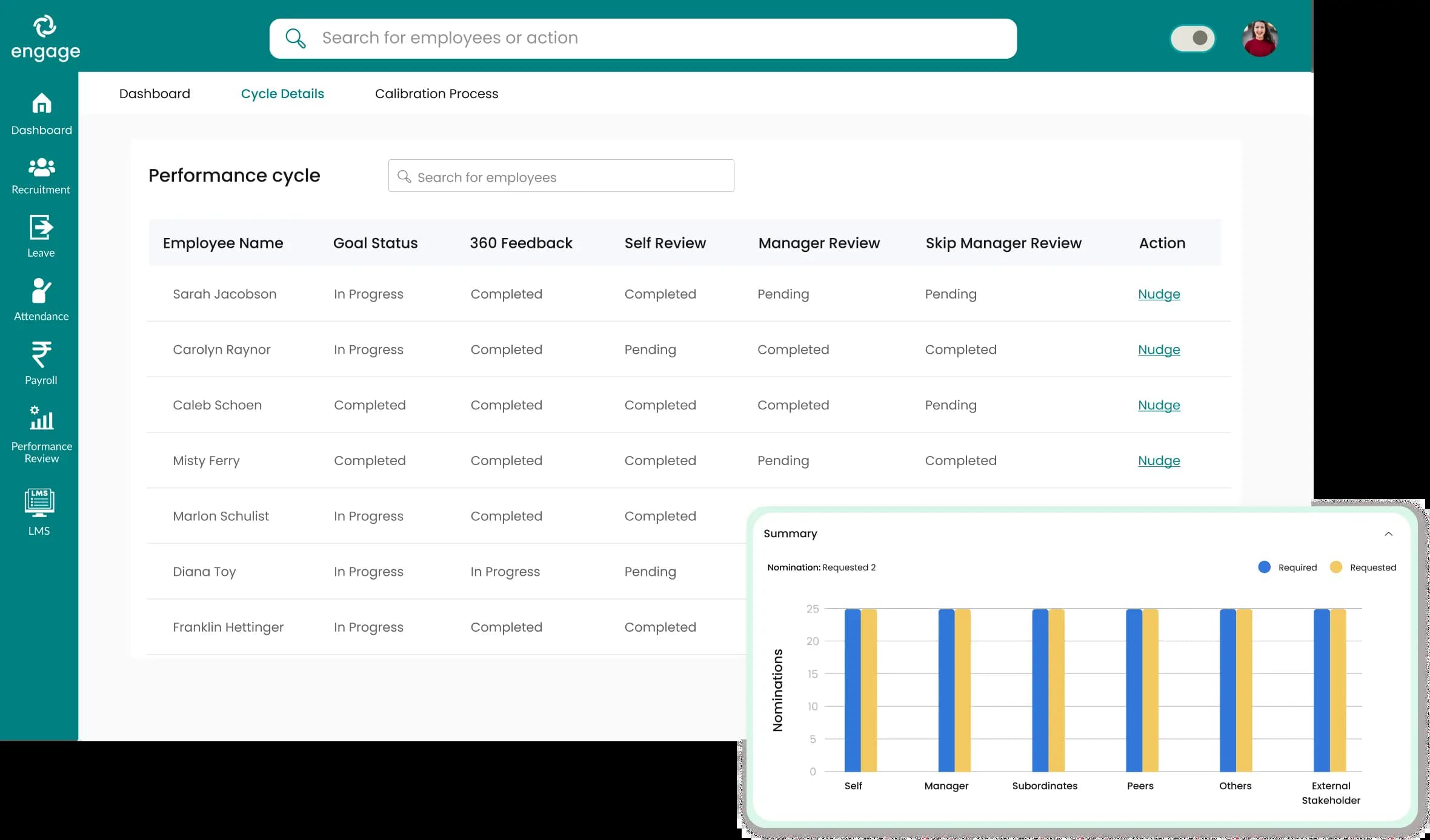The width and height of the screenshot is (1430, 840).
Task: Open the Payroll section
Action: click(x=41, y=362)
